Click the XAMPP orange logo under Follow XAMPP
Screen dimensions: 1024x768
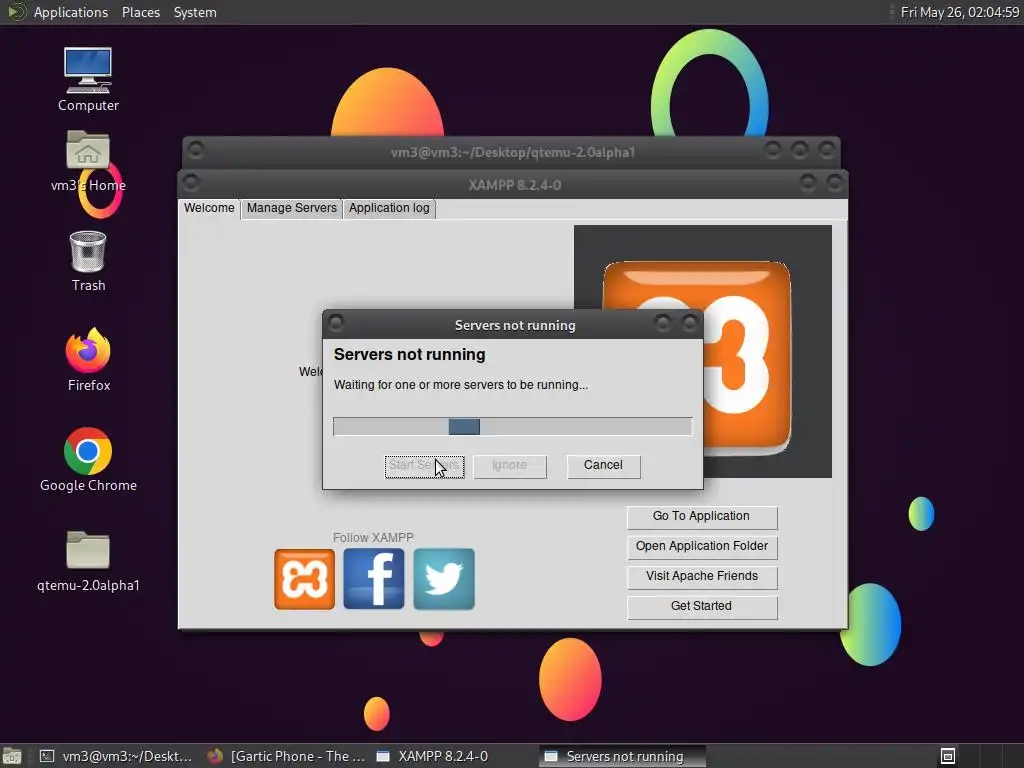point(304,579)
